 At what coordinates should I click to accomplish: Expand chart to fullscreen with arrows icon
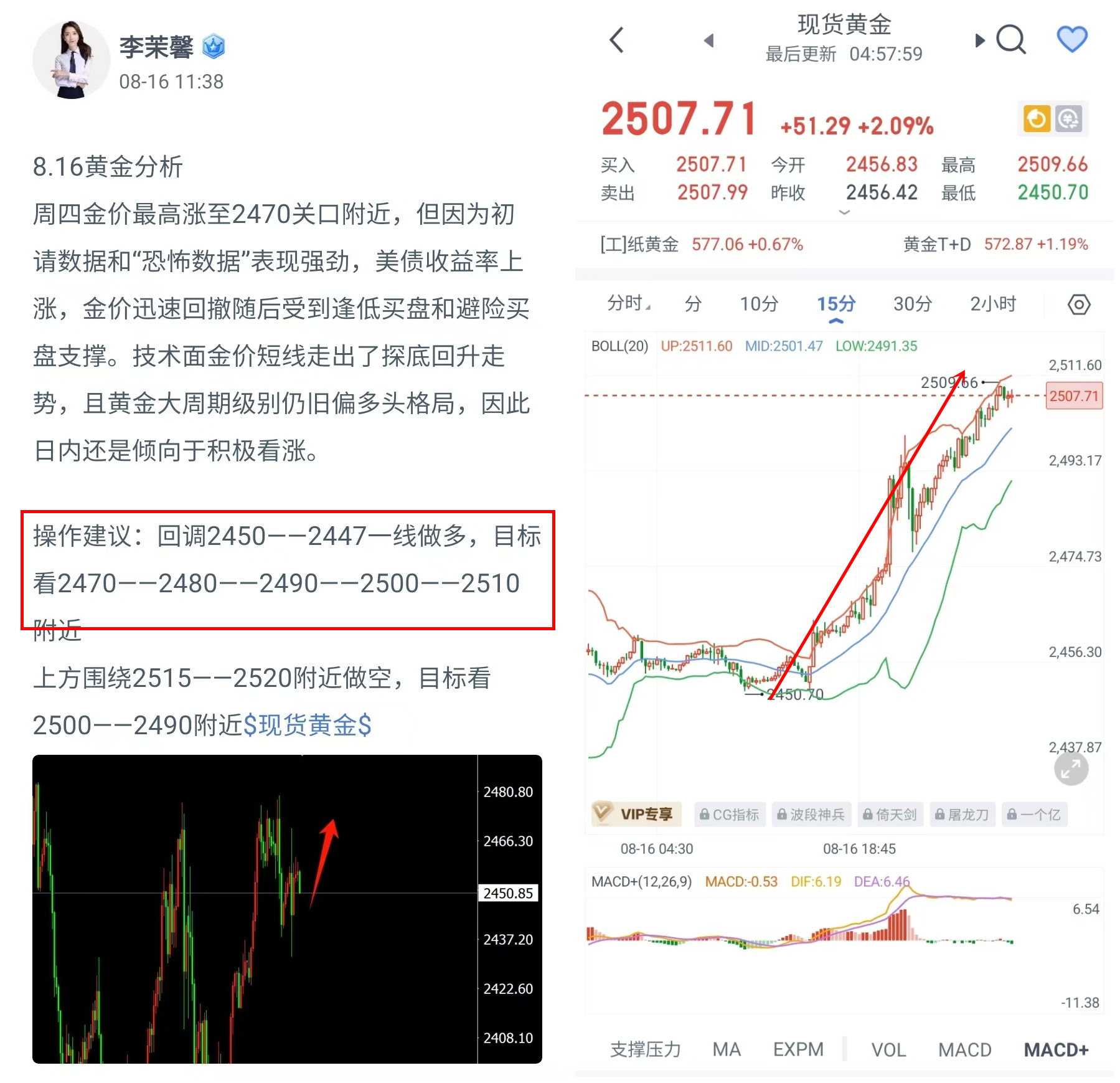point(1071,769)
